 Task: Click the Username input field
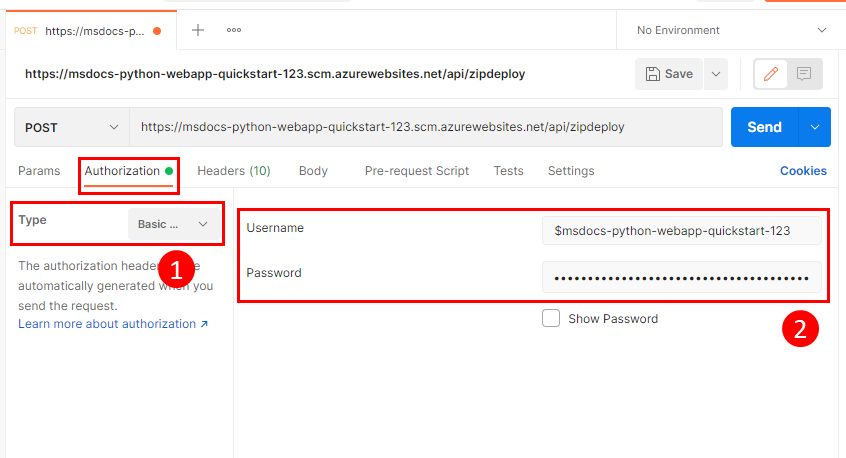click(x=681, y=230)
